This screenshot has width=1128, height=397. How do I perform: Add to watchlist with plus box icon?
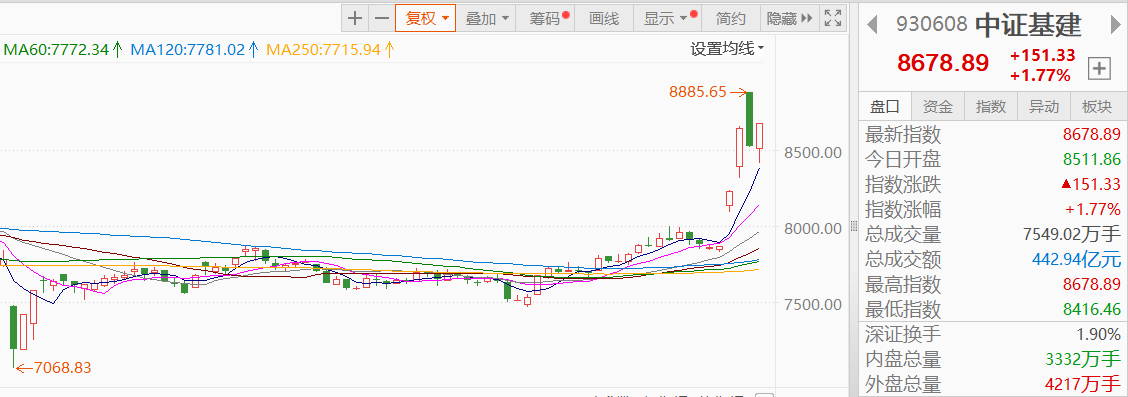[1099, 70]
